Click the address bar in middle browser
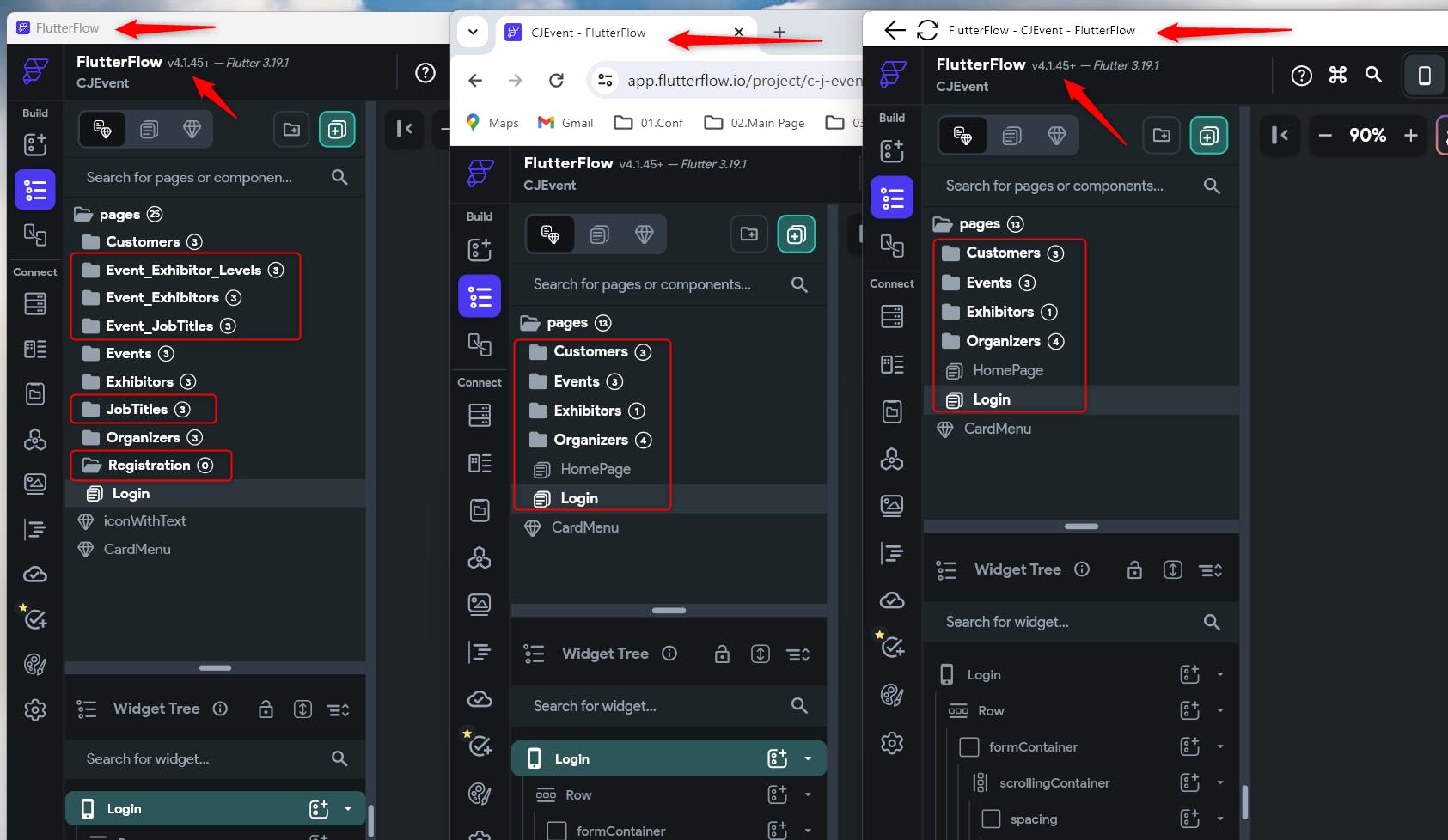This screenshot has height=840, width=1448. pos(726,80)
